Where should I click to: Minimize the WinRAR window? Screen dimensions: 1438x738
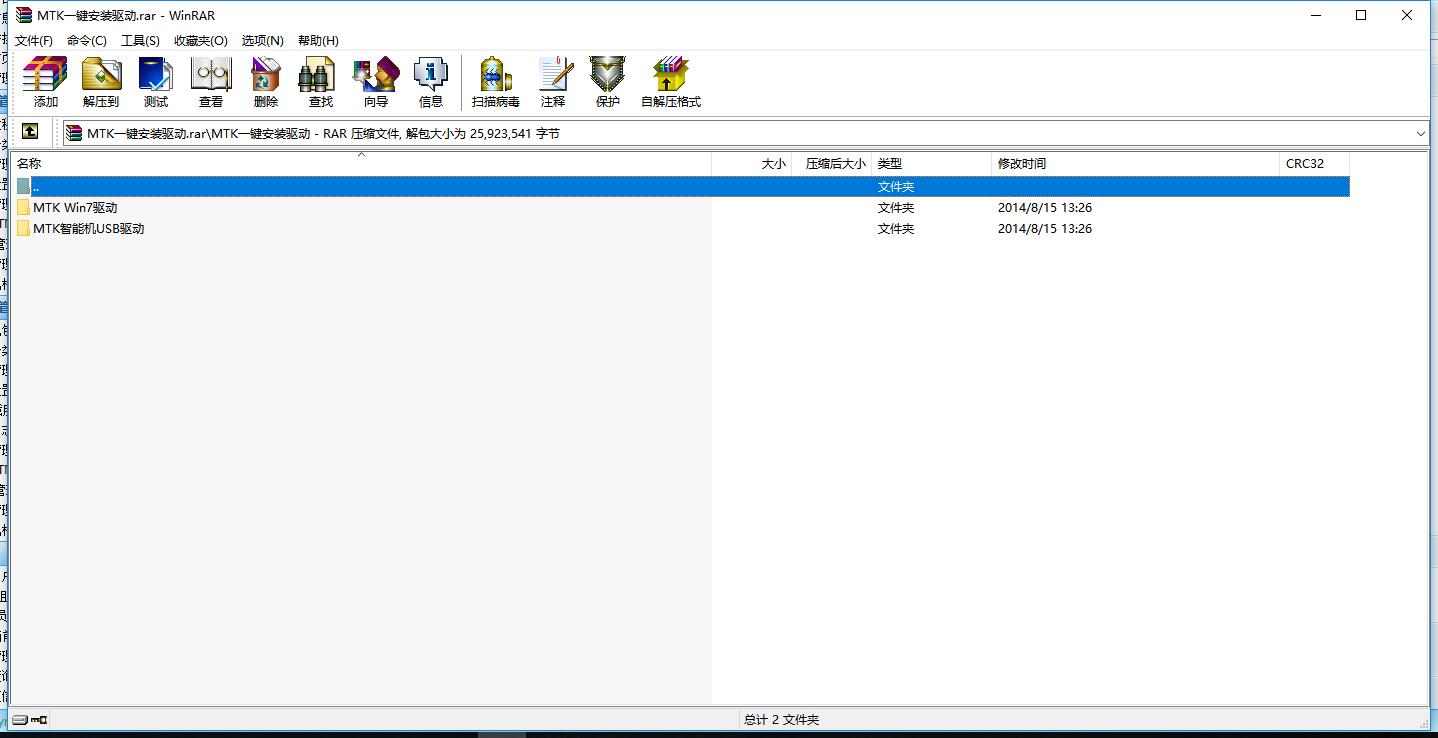click(1315, 15)
